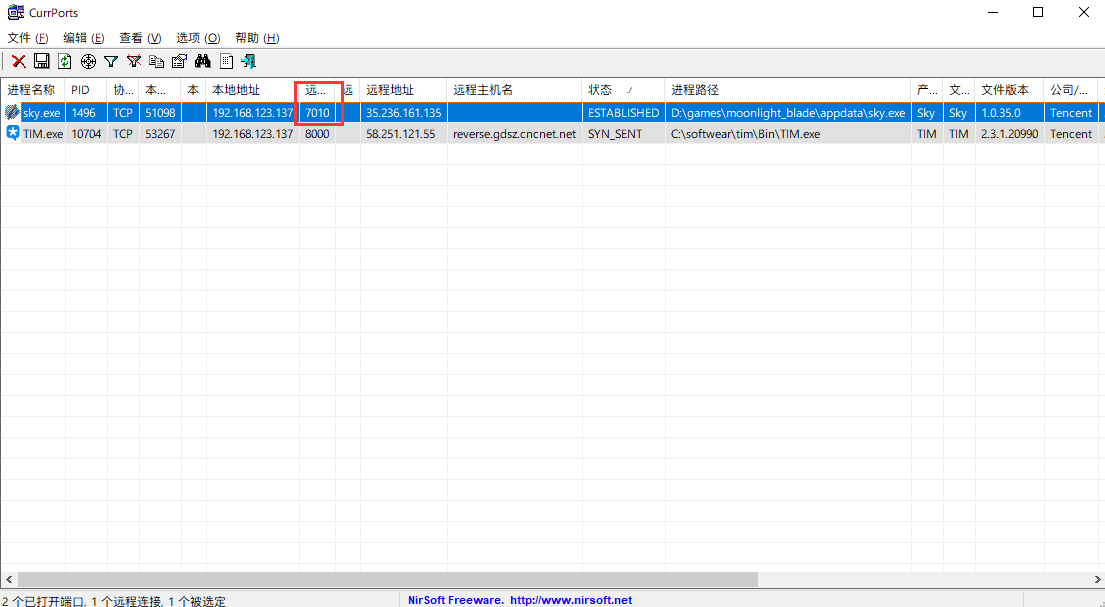Click the HTML report page icon

pos(226,61)
